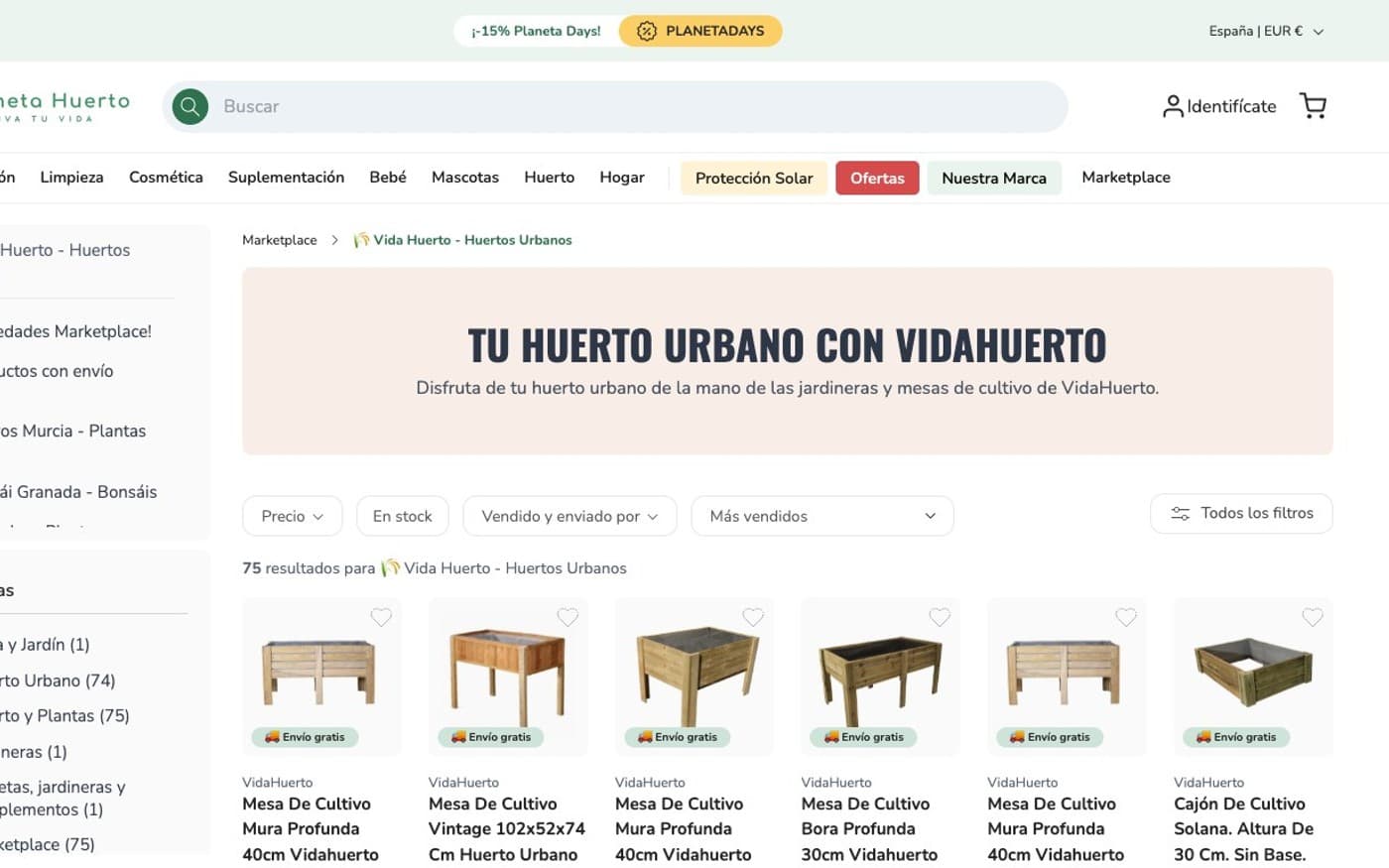Click the user account icon beside Identifícate
Screen dimensions: 1389x868
1173,106
